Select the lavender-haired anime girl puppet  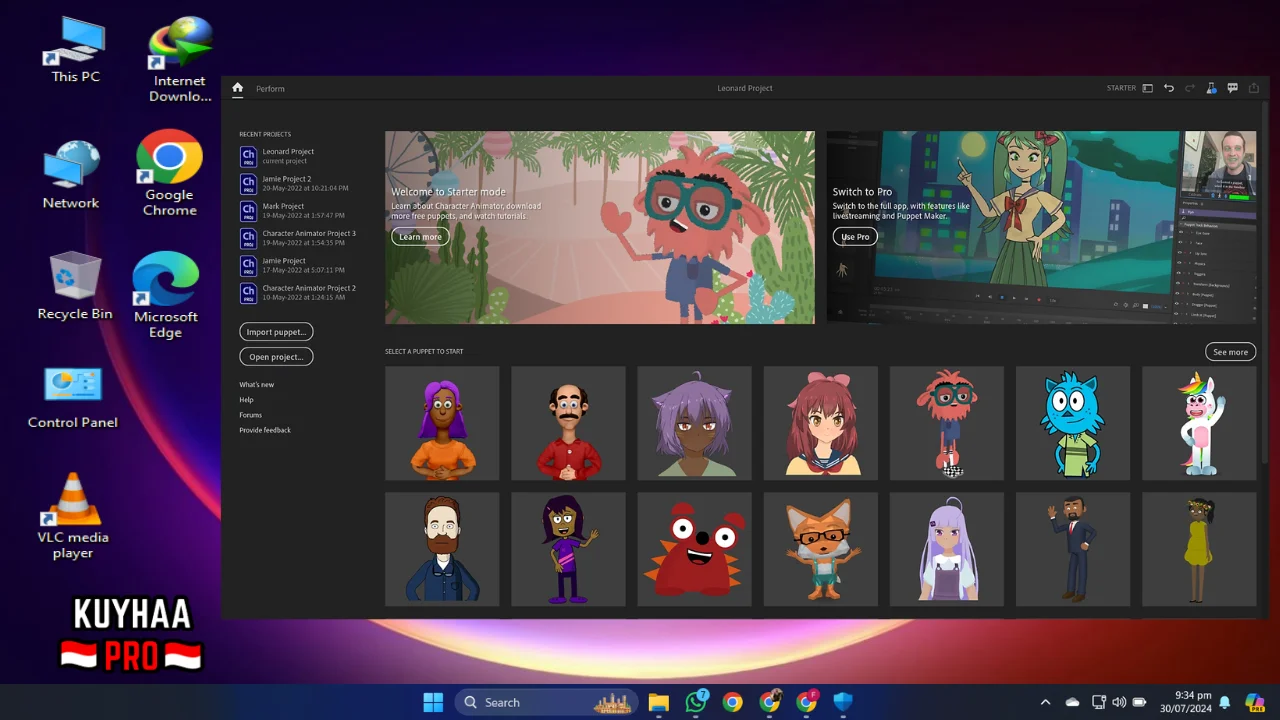coord(946,549)
